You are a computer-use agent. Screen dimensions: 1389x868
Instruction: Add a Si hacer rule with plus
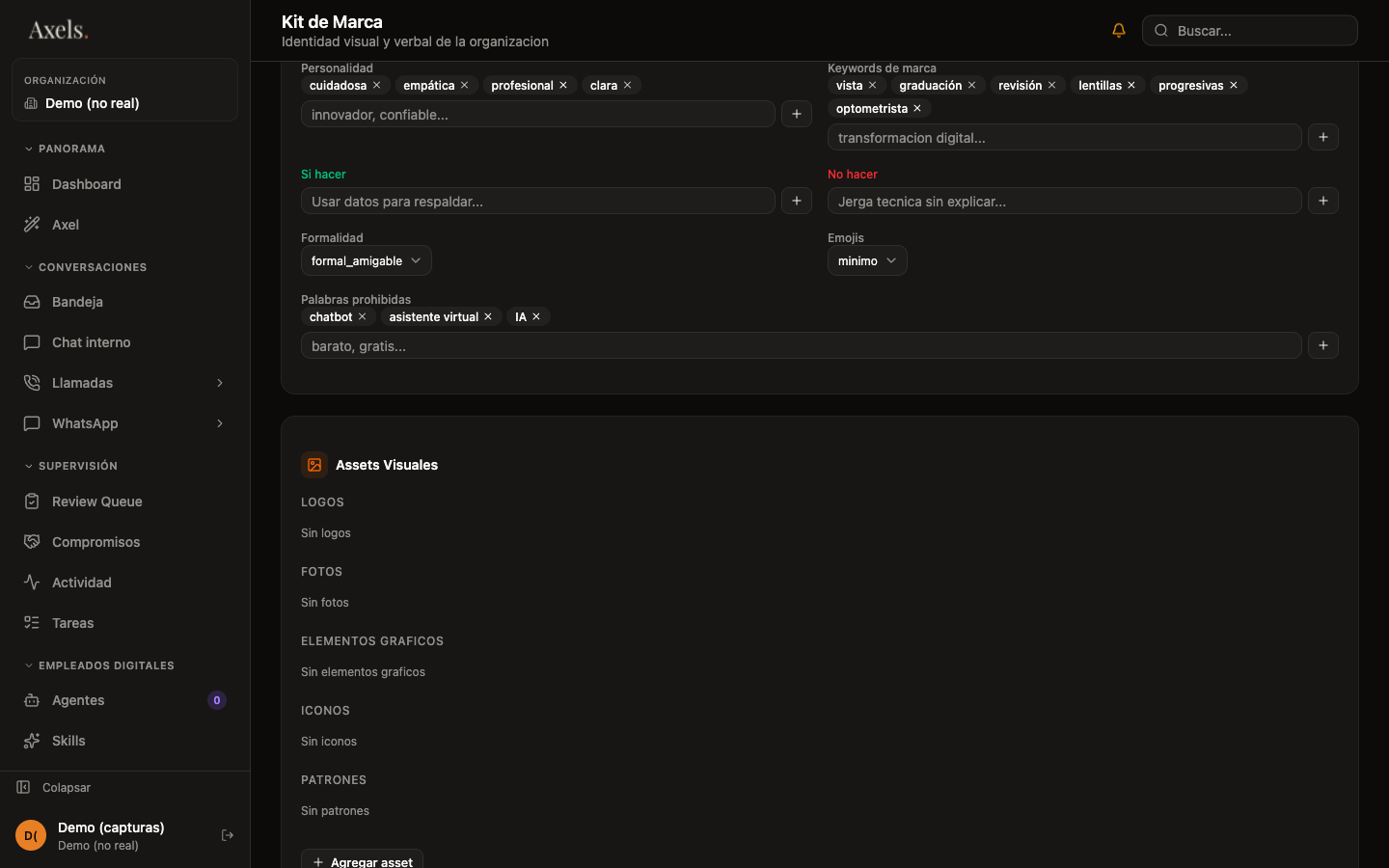tap(797, 201)
